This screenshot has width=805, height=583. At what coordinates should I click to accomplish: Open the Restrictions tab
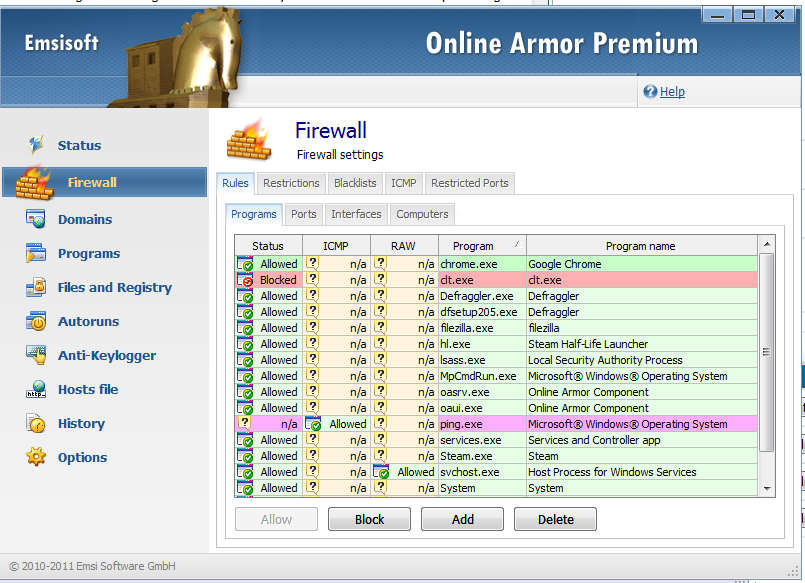coord(291,183)
